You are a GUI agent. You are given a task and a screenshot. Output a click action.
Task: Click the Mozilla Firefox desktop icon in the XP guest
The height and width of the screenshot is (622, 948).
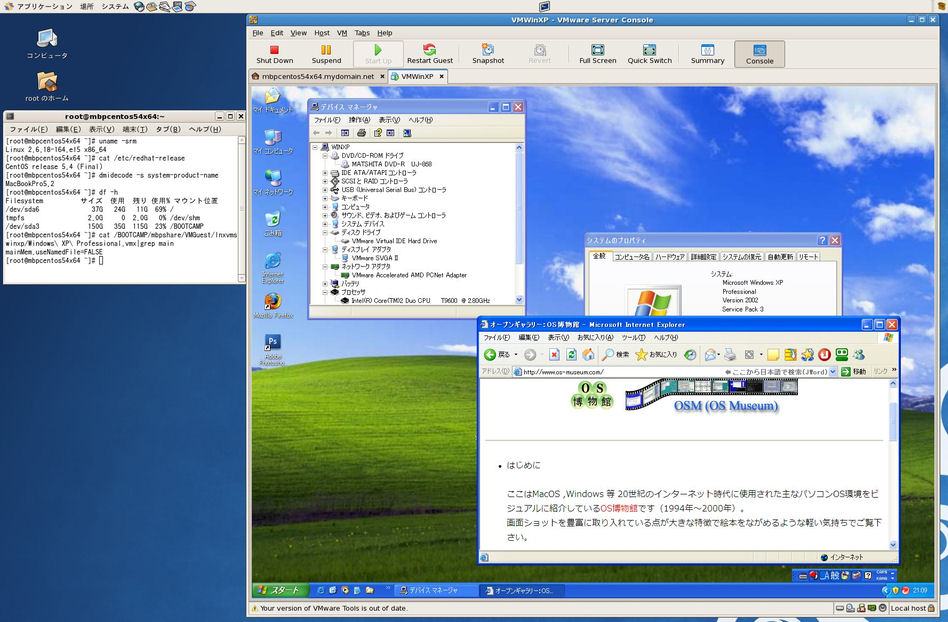point(273,305)
